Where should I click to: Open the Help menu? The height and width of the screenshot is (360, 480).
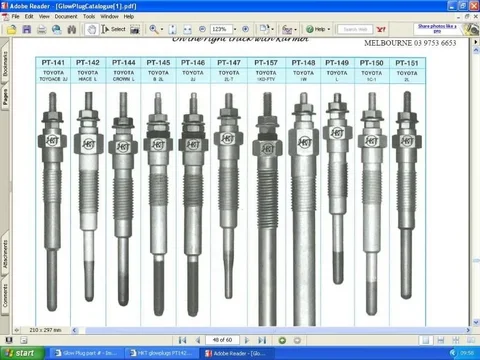[129, 16]
